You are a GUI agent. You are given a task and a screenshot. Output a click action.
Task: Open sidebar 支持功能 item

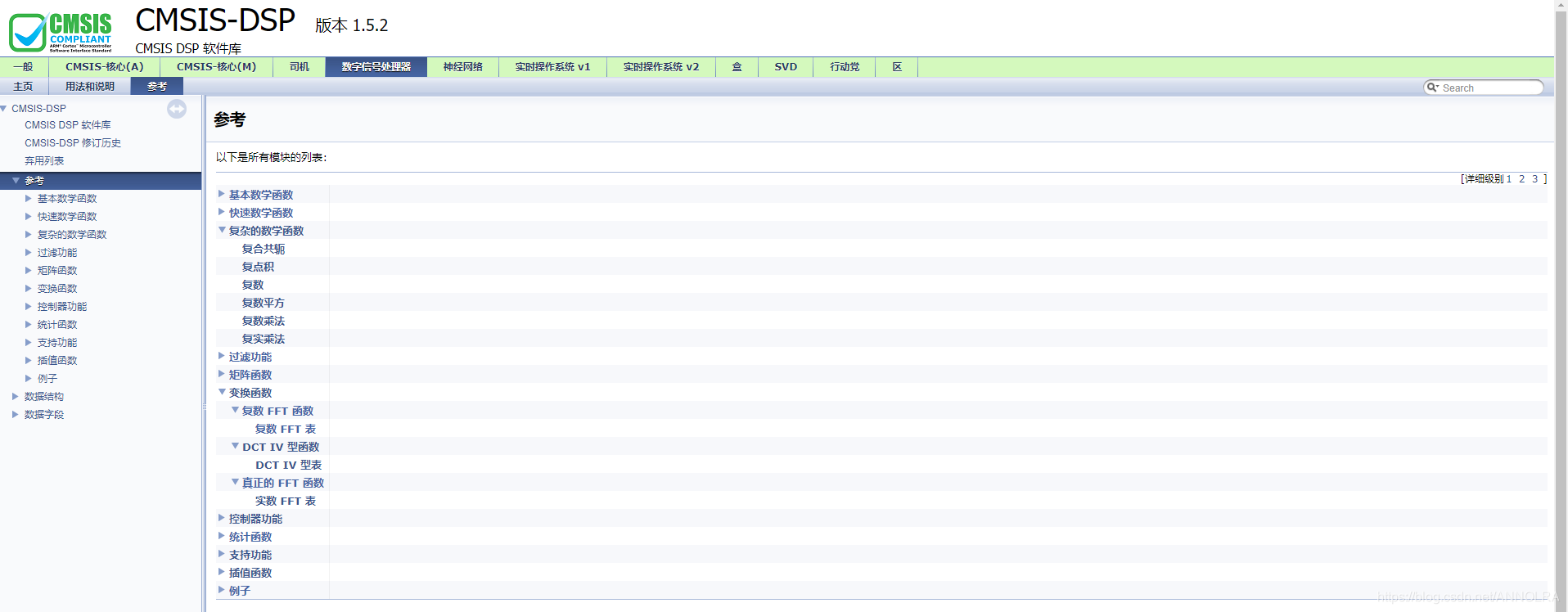click(x=57, y=343)
